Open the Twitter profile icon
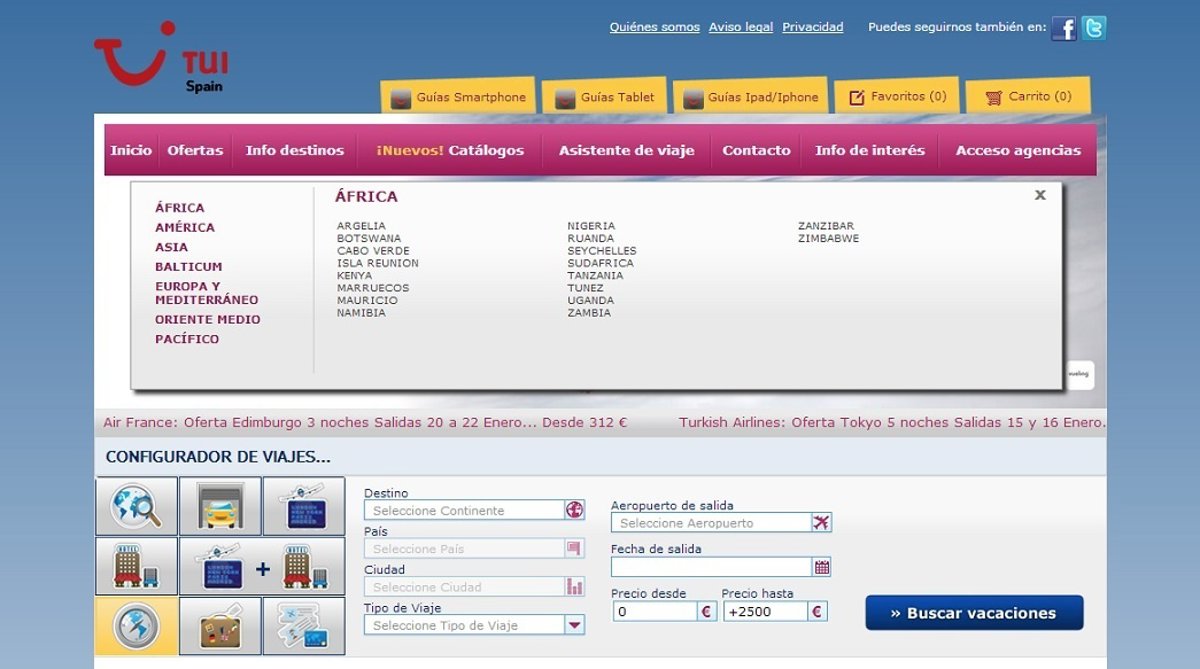This screenshot has height=669, width=1200. [x=1094, y=28]
